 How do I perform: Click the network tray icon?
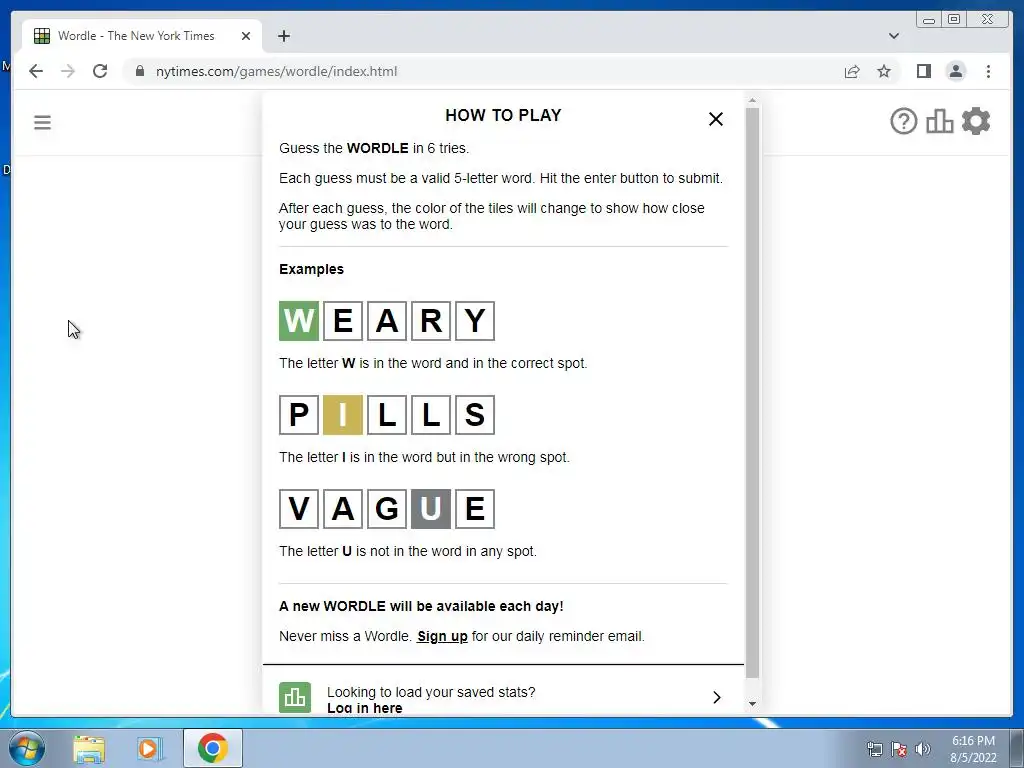pos(874,749)
